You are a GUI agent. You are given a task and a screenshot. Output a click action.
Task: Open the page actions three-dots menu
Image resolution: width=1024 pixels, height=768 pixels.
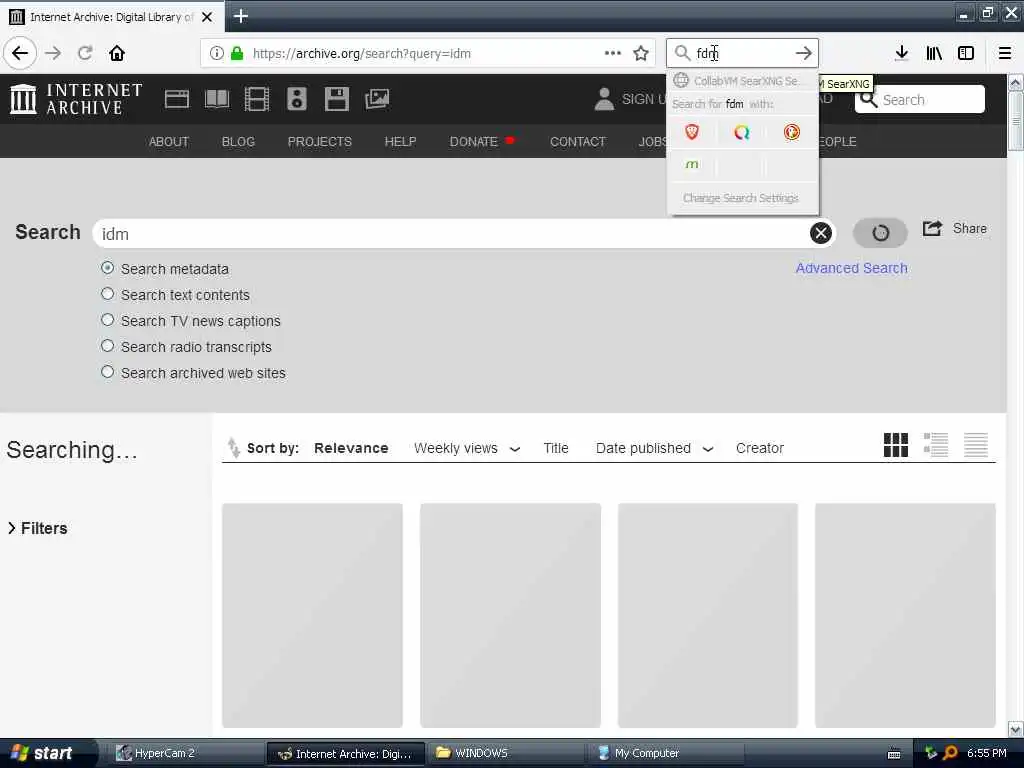coord(613,53)
